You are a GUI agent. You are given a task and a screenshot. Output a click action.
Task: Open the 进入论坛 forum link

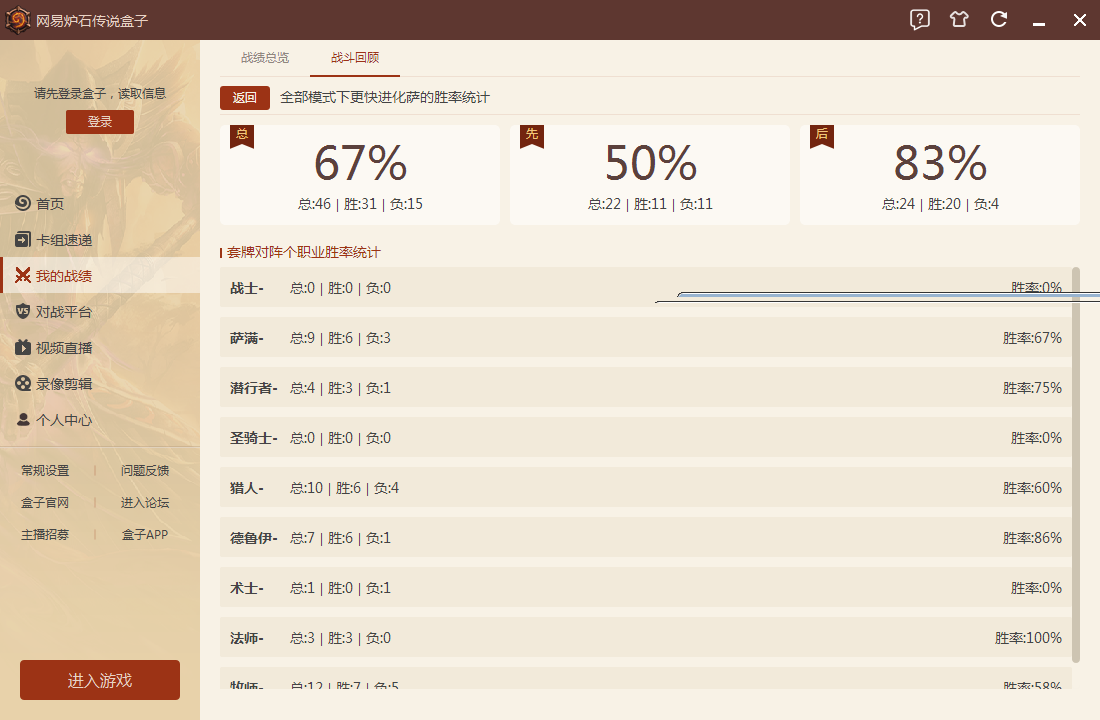click(145, 503)
